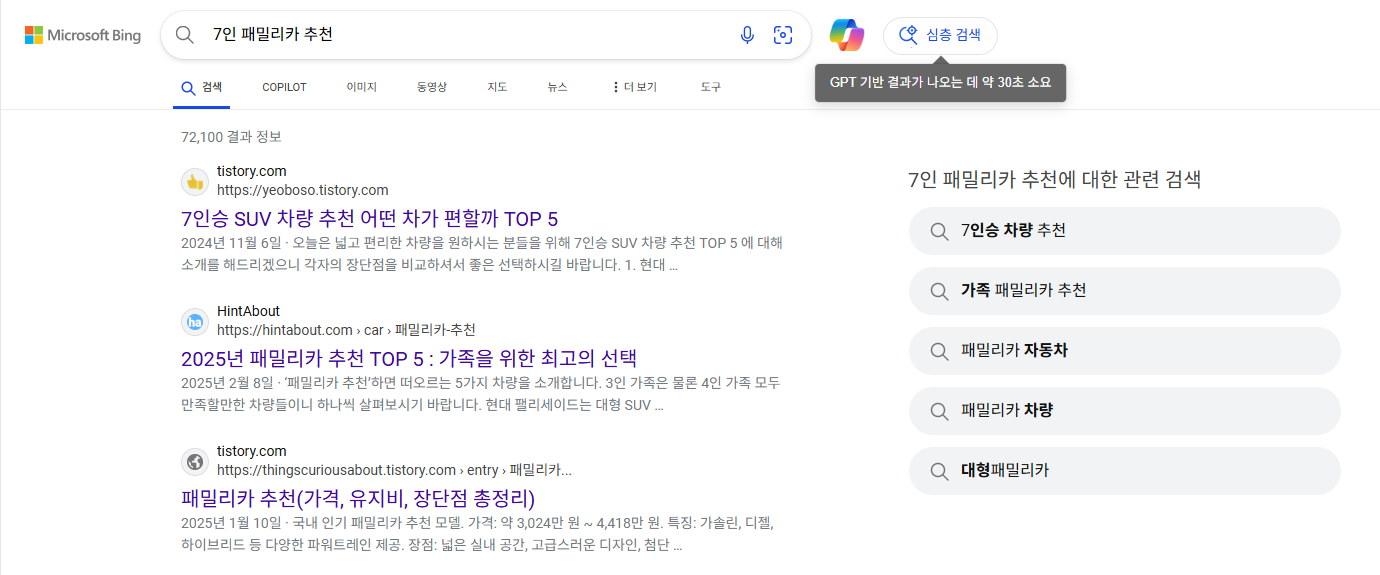Screen dimensions: 1380x575
Task: Click the snippet dated 2025년 2월 8일
Action: click(481, 394)
